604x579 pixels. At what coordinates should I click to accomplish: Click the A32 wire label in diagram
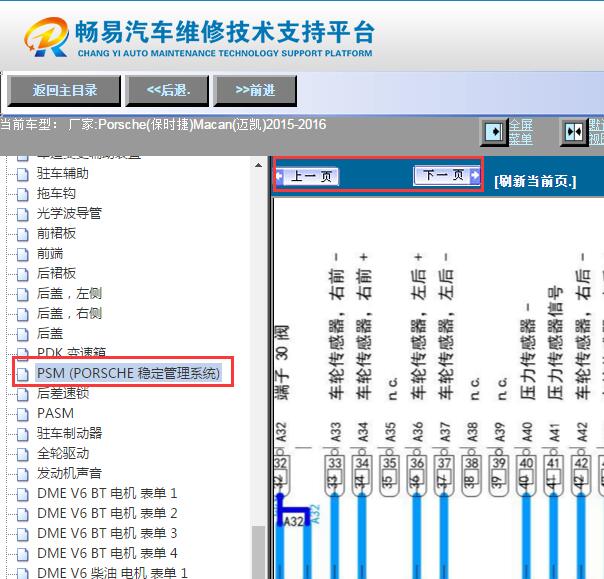(293, 521)
